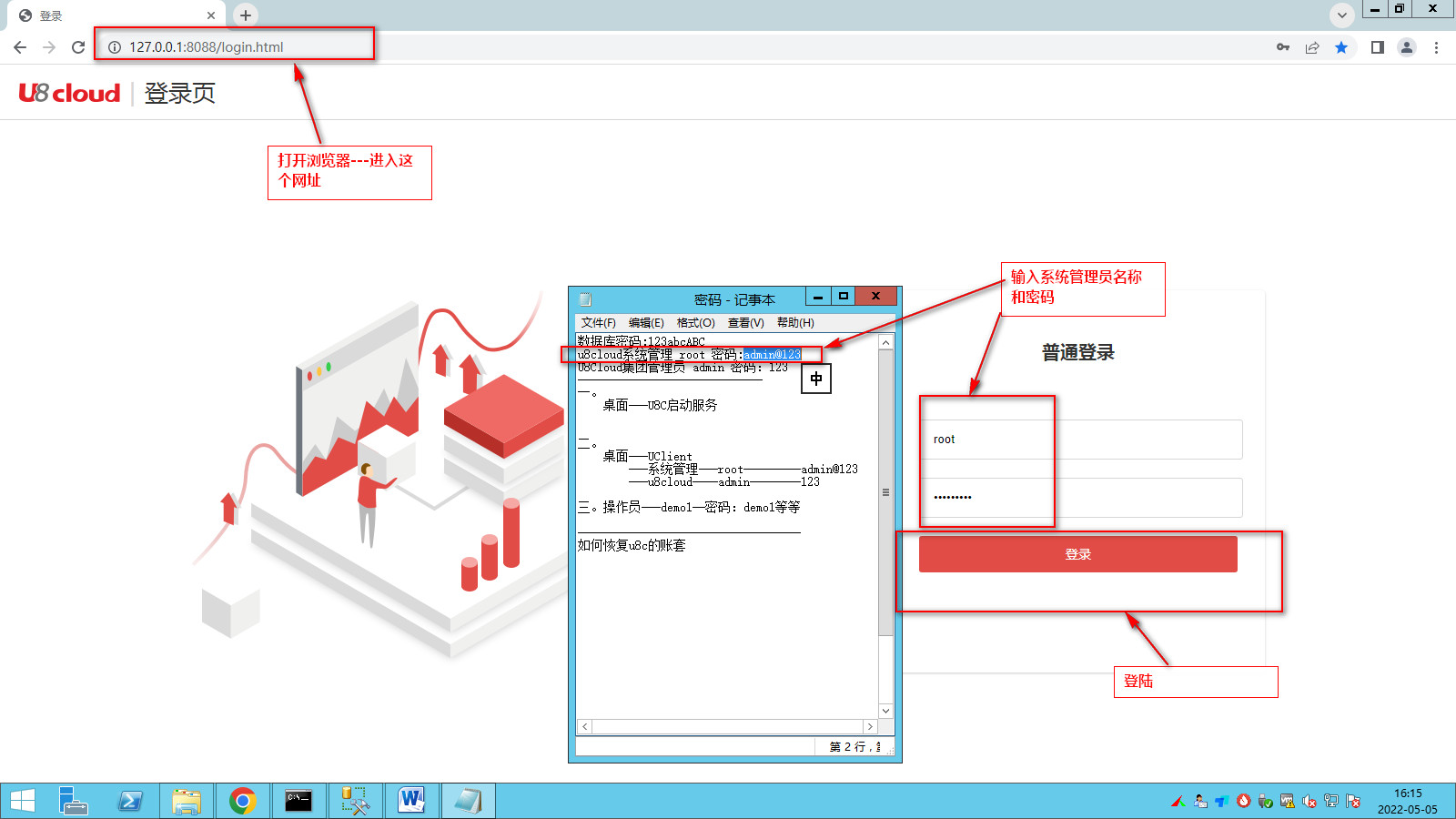The height and width of the screenshot is (819, 1456).
Task: Open the 帮助(H) menu in Notepad
Action: pyautogui.click(x=794, y=323)
